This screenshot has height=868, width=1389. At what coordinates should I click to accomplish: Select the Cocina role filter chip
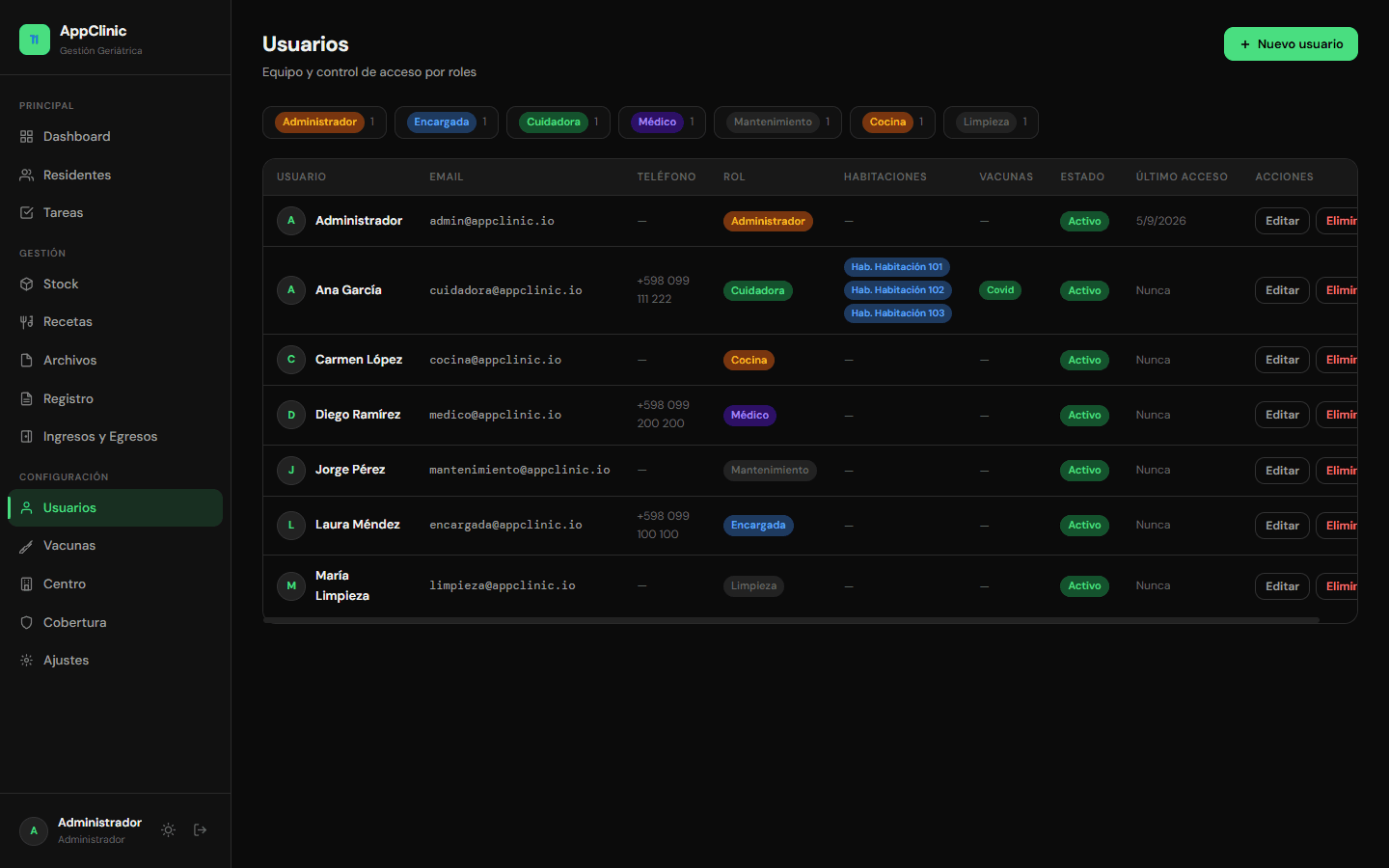click(x=892, y=122)
